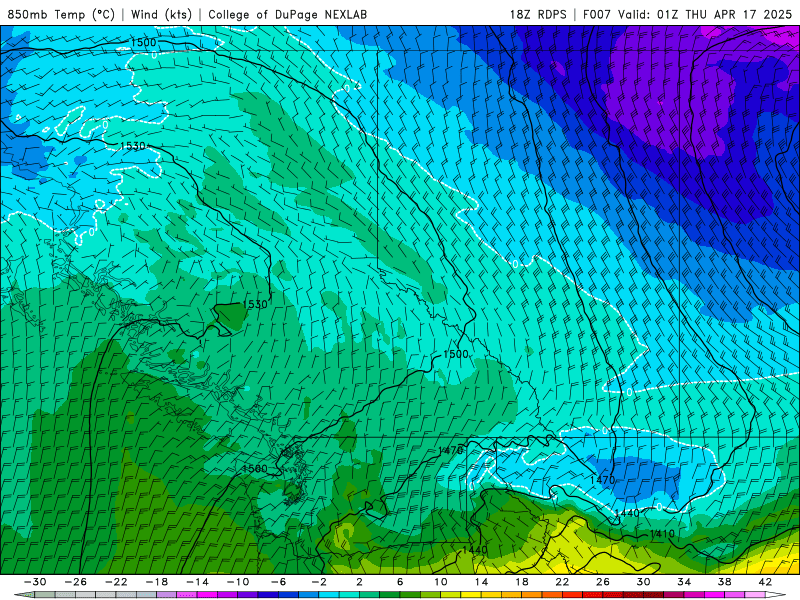800x600 pixels.
Task: Select the "College of DuPage NEXLAB" text
Action: coord(287,14)
